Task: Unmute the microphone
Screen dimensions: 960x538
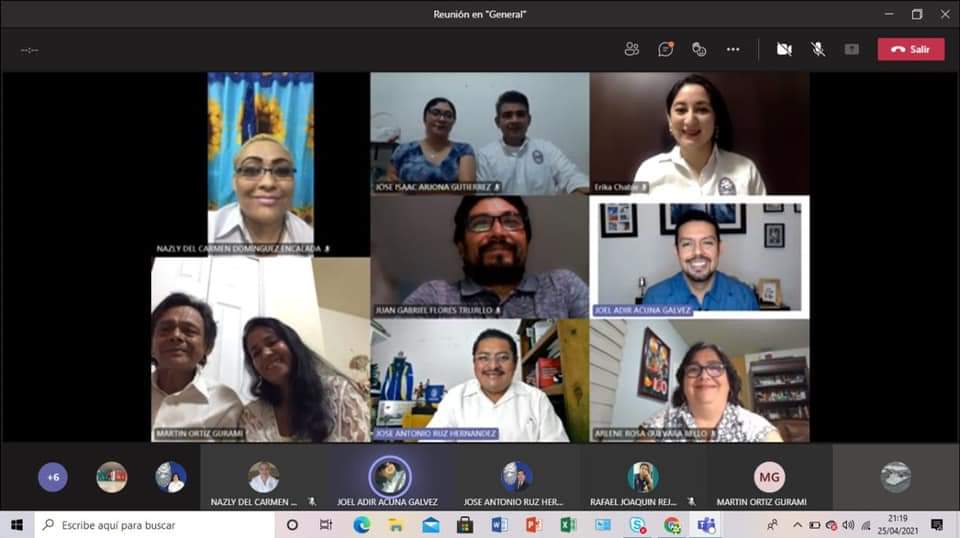Action: (x=818, y=50)
